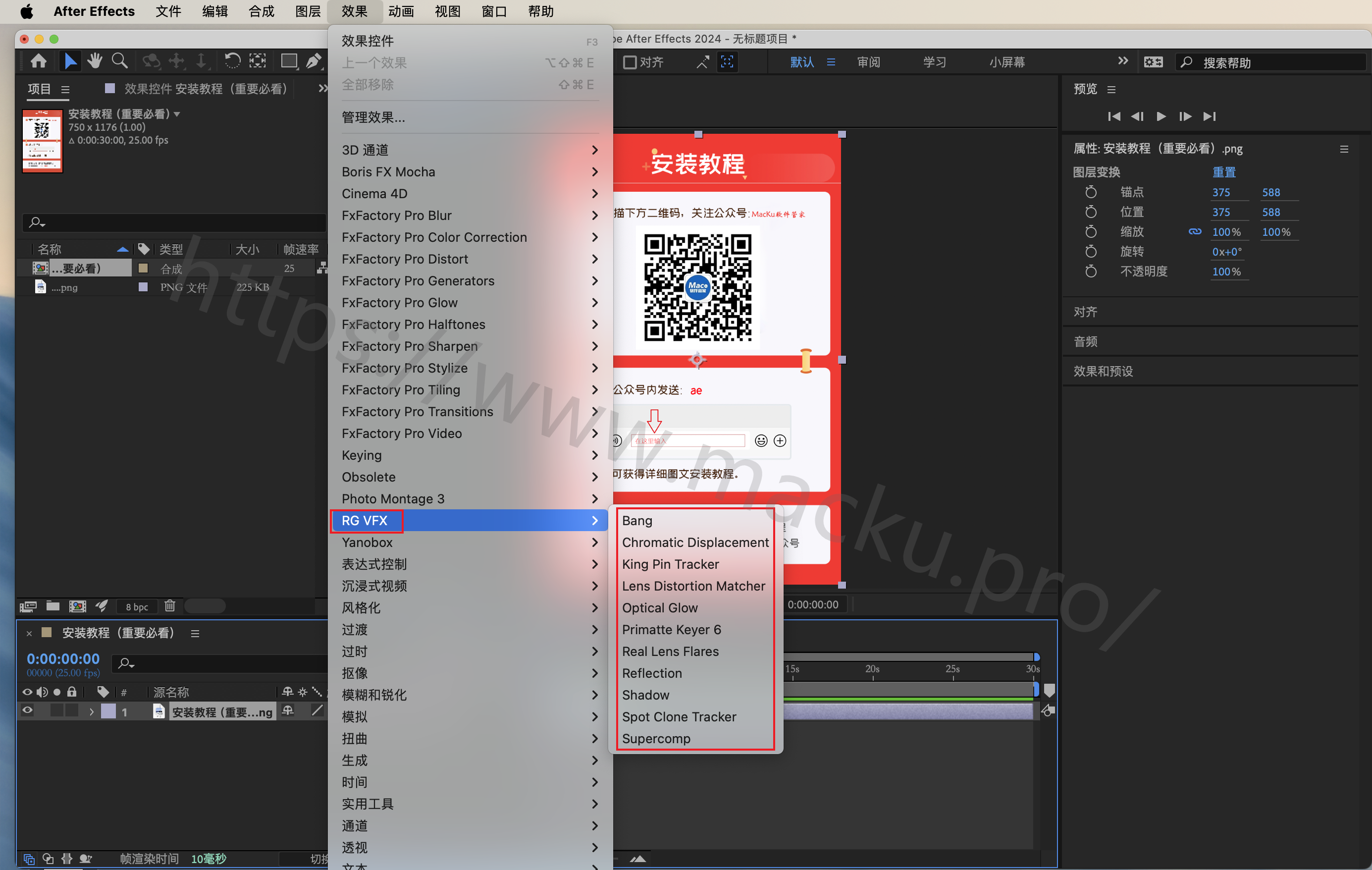
Task: Choose 管理效果... menu item
Action: pos(470,117)
